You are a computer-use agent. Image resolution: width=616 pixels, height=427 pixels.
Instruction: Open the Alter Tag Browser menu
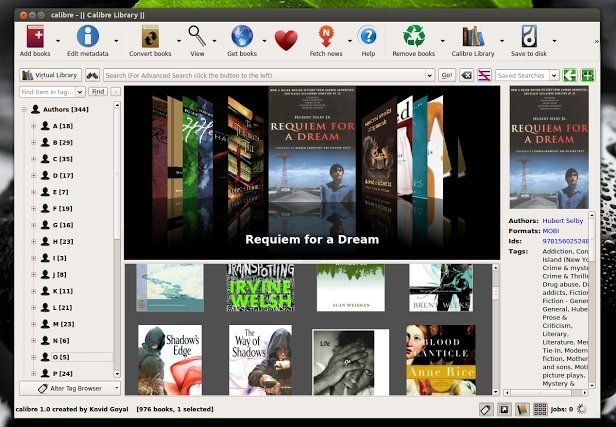[x=69, y=388]
